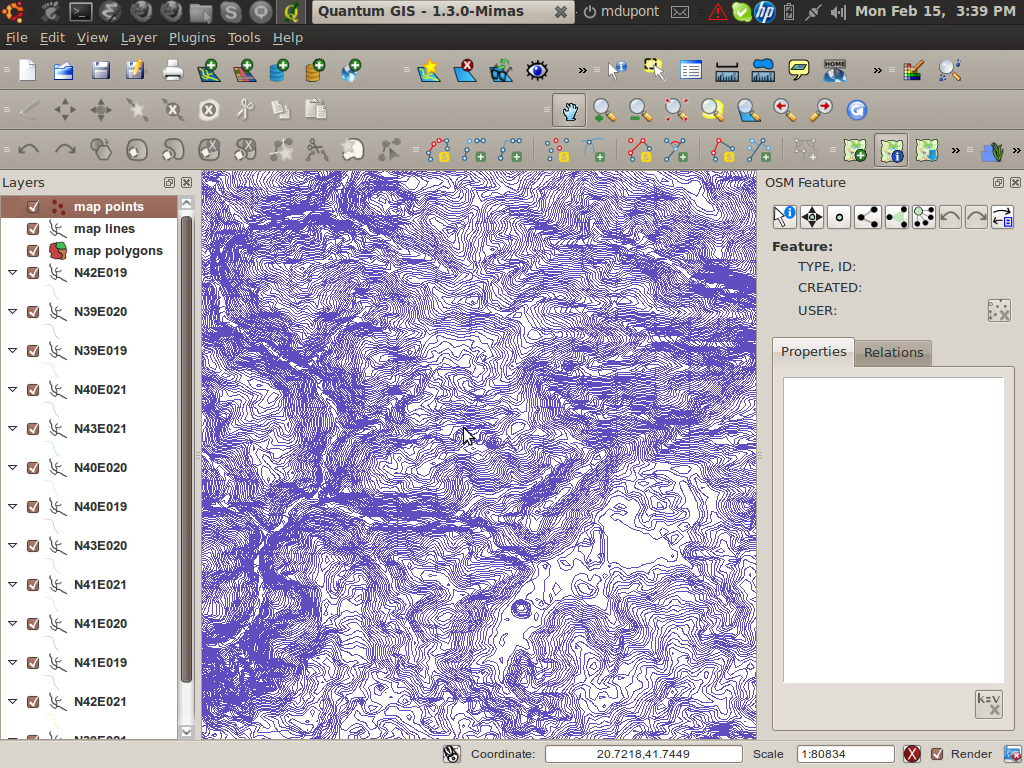Toggle visibility of map points layer
This screenshot has width=1024, height=768.
(33, 207)
